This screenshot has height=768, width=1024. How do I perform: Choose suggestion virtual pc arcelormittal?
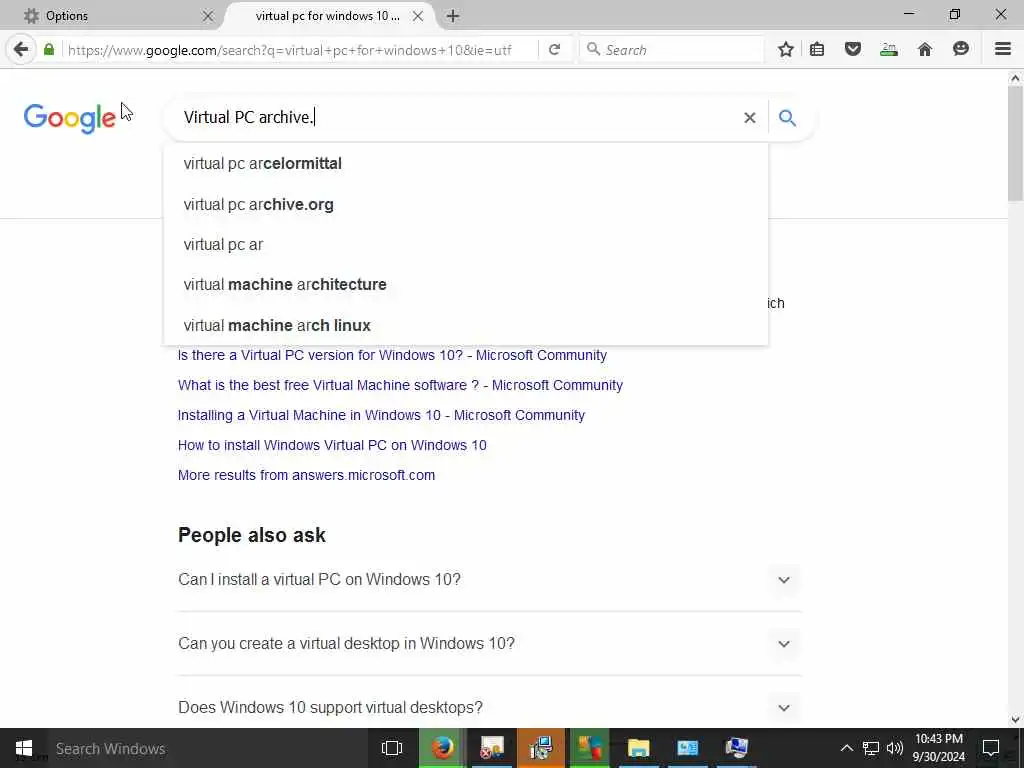(x=466, y=163)
